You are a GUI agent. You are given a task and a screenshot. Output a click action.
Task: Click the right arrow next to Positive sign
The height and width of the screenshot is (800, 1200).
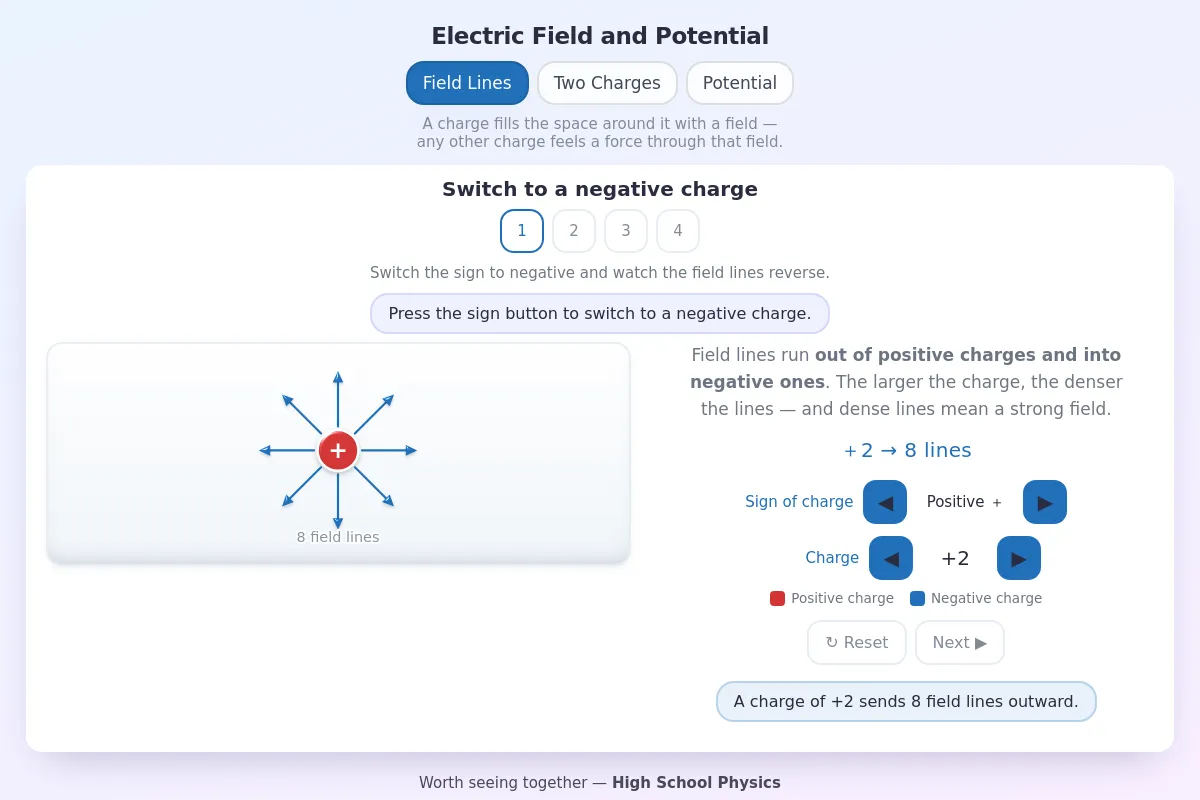click(1045, 502)
